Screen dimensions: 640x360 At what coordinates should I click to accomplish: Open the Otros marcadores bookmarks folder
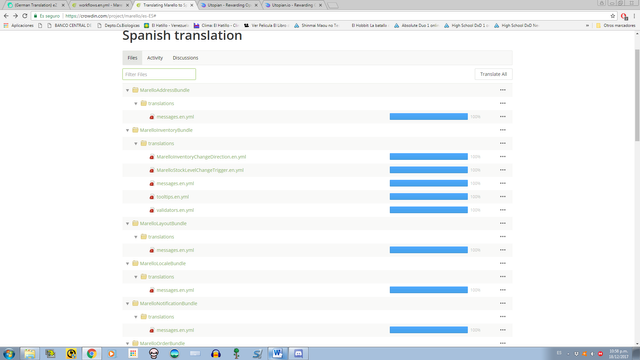point(616,25)
